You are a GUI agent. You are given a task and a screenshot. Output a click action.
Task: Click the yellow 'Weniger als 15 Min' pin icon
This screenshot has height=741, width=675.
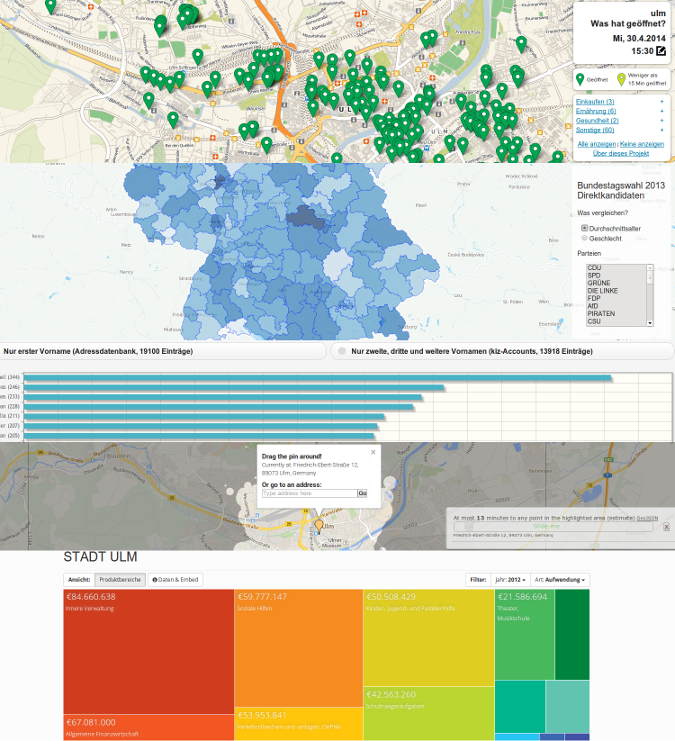[622, 79]
